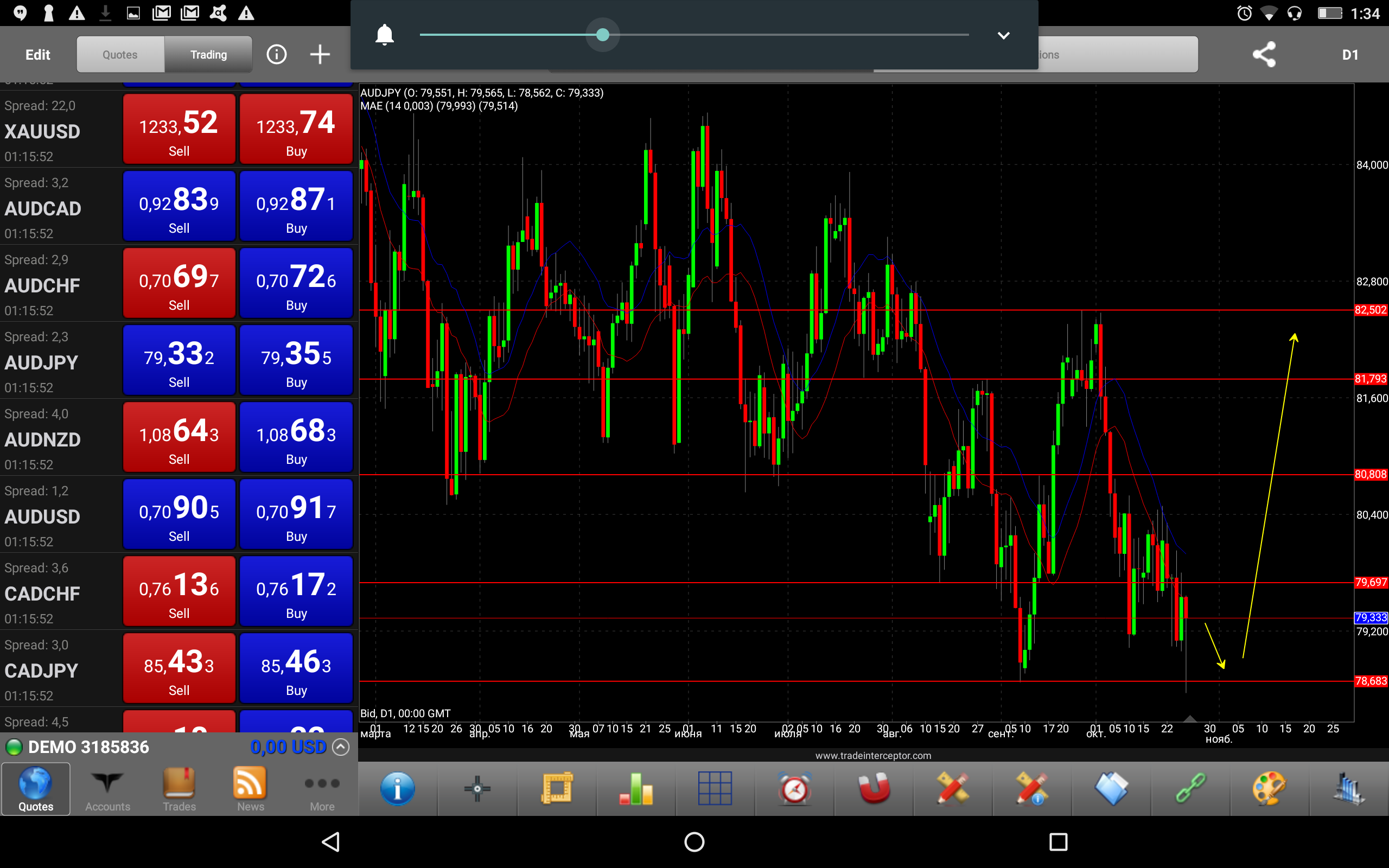Tap the Edit button

[38, 55]
